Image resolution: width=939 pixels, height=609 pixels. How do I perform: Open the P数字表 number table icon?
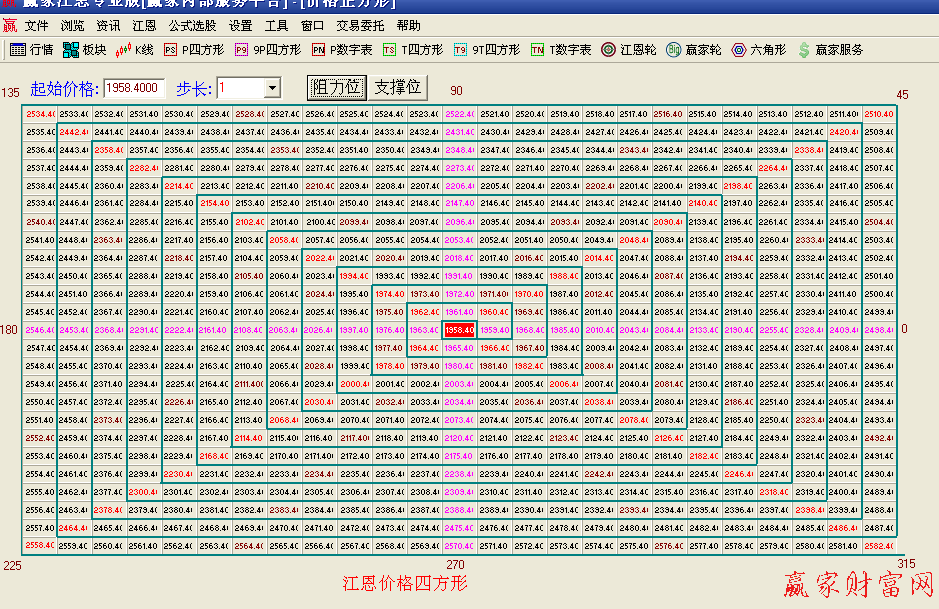coord(318,49)
